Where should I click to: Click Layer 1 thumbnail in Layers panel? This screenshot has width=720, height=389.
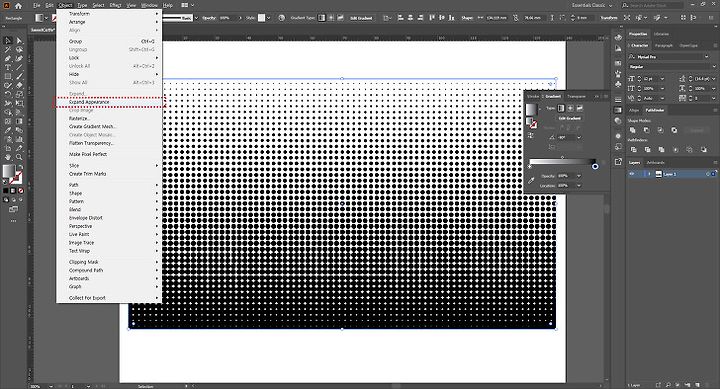pyautogui.click(x=658, y=174)
